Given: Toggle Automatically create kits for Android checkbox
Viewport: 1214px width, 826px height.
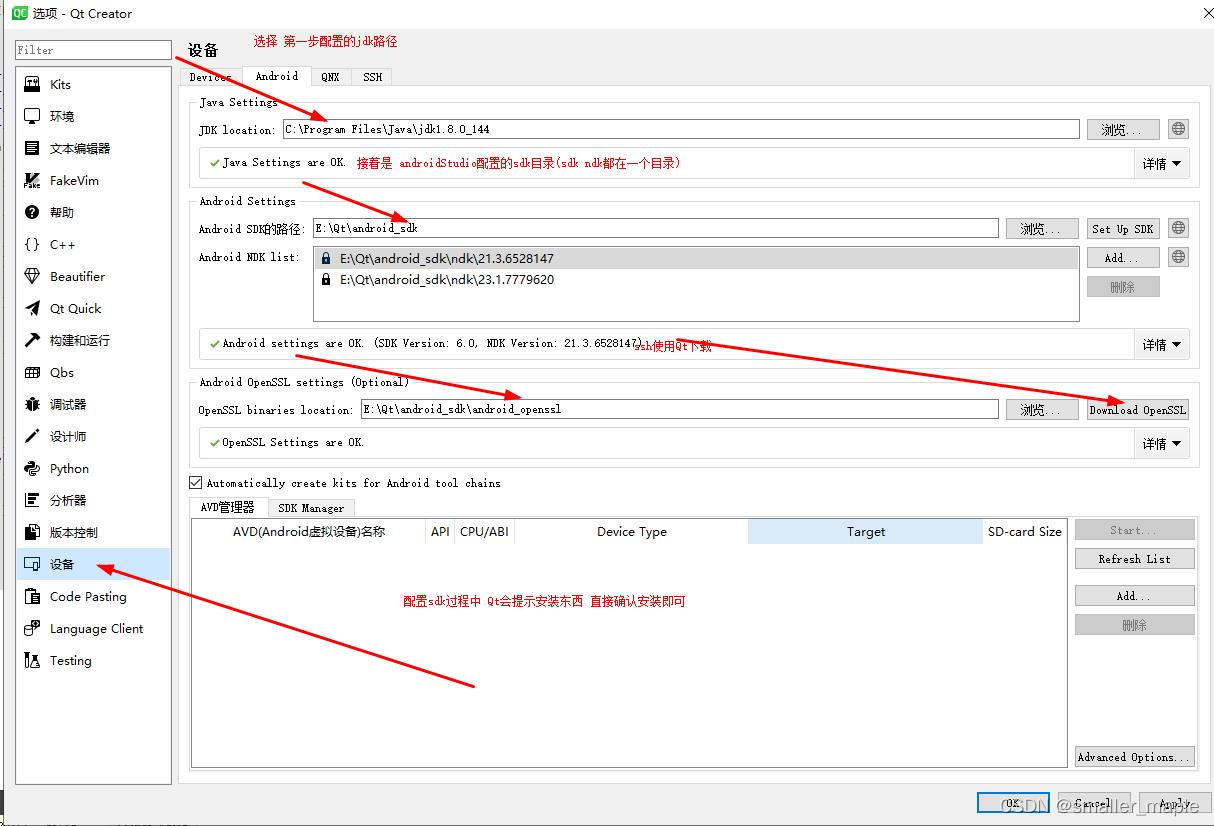Looking at the screenshot, I should (x=196, y=482).
